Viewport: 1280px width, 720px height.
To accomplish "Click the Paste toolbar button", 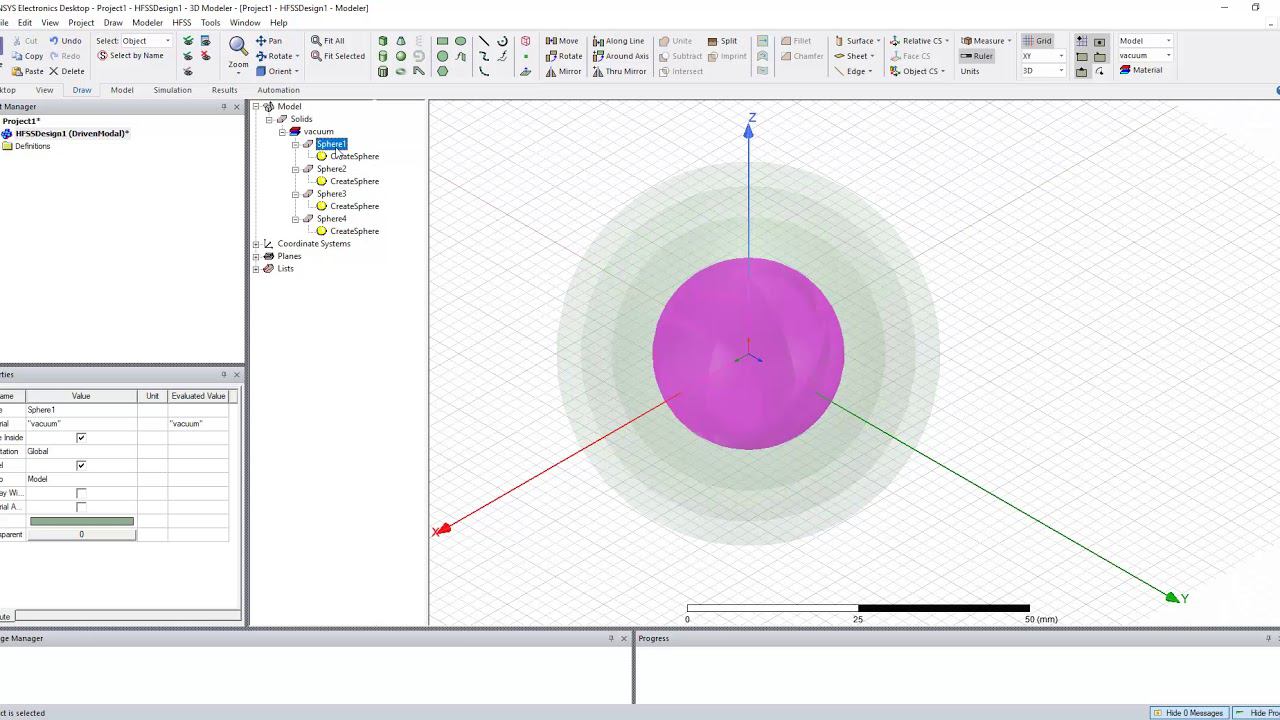I will (x=28, y=71).
